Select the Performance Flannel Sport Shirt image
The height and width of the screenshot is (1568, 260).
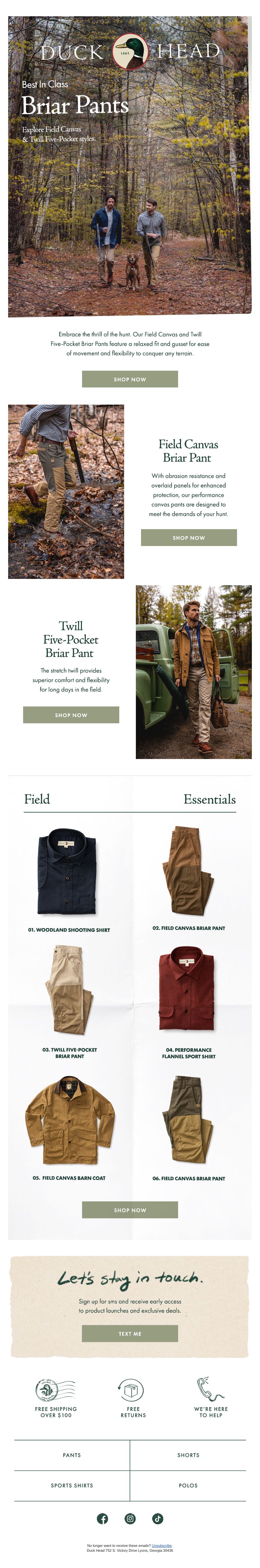(x=186, y=988)
